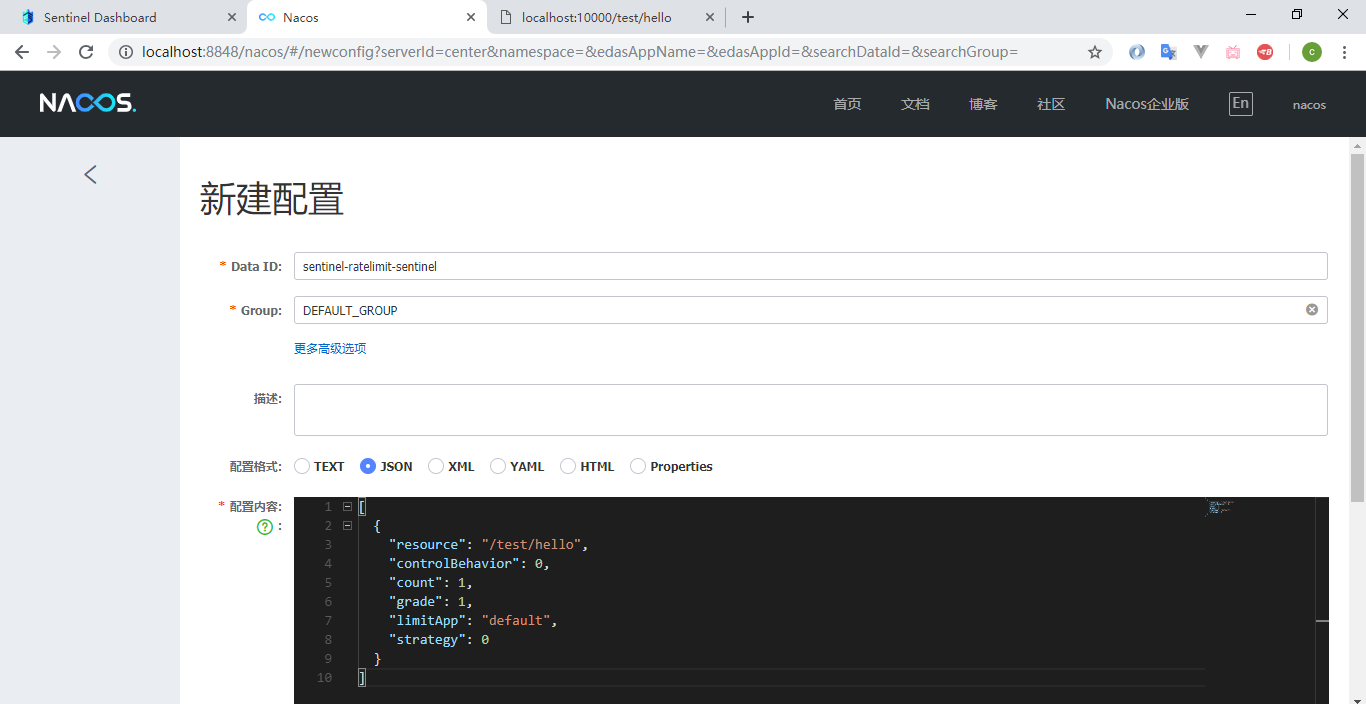The height and width of the screenshot is (704, 1366).
Task: Collapse the code fold at line 1
Action: [x=347, y=507]
